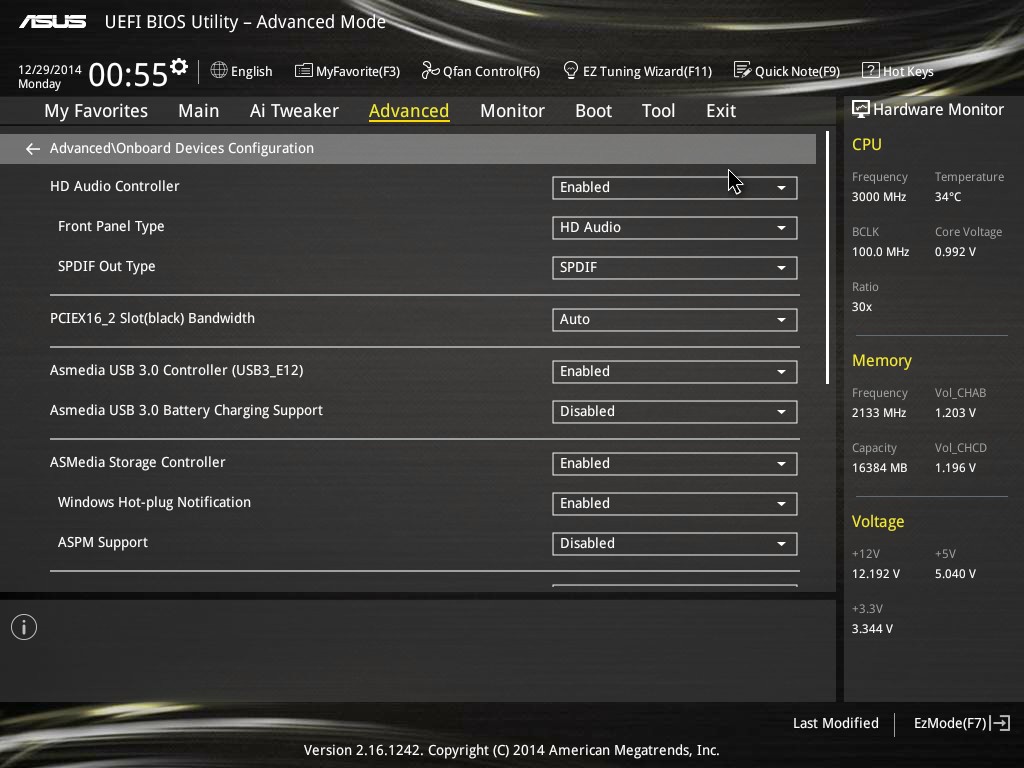Viewport: 1024px width, 768px height.
Task: Click the 3000 MHz CPU frequency value
Action: (x=878, y=197)
